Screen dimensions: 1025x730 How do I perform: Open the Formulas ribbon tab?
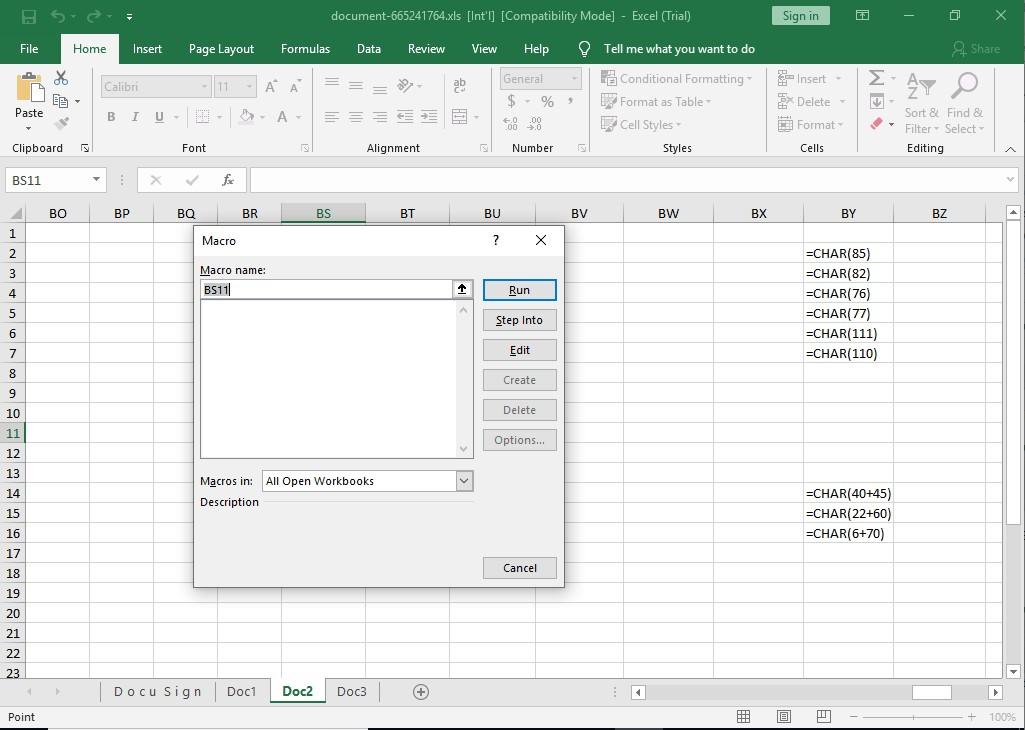(x=305, y=49)
